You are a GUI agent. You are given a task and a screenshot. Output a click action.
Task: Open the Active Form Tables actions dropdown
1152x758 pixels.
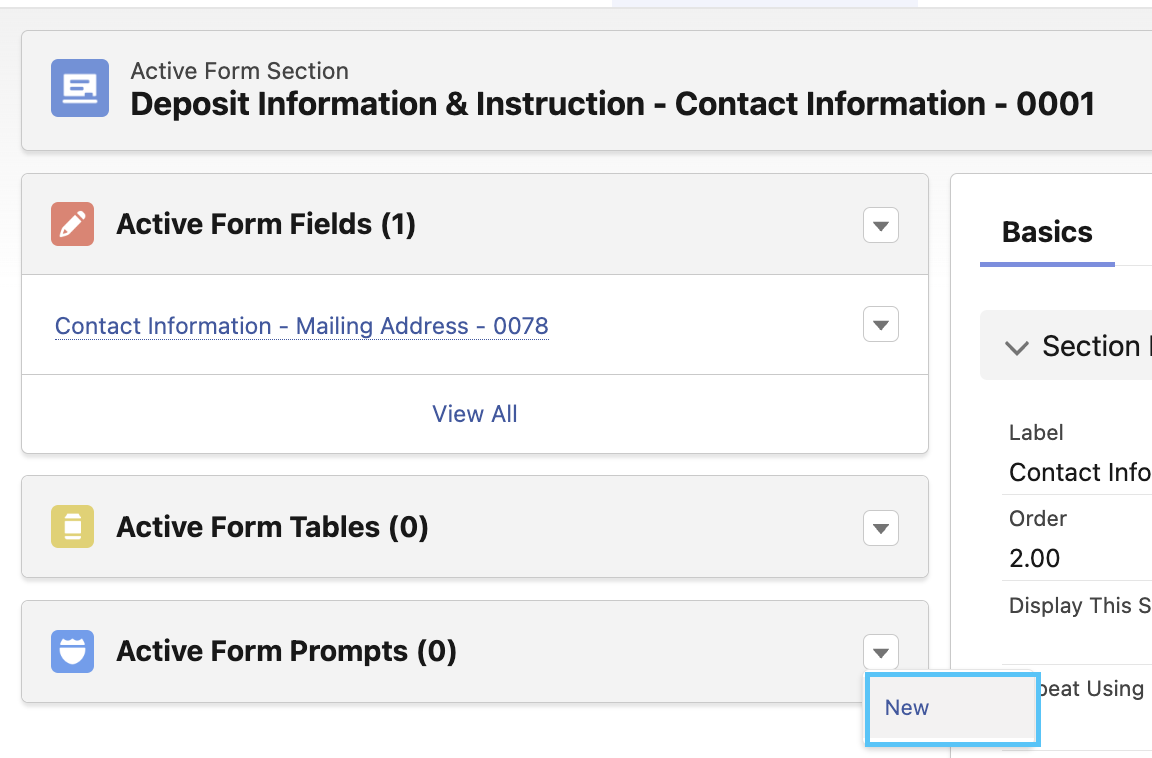coord(880,528)
